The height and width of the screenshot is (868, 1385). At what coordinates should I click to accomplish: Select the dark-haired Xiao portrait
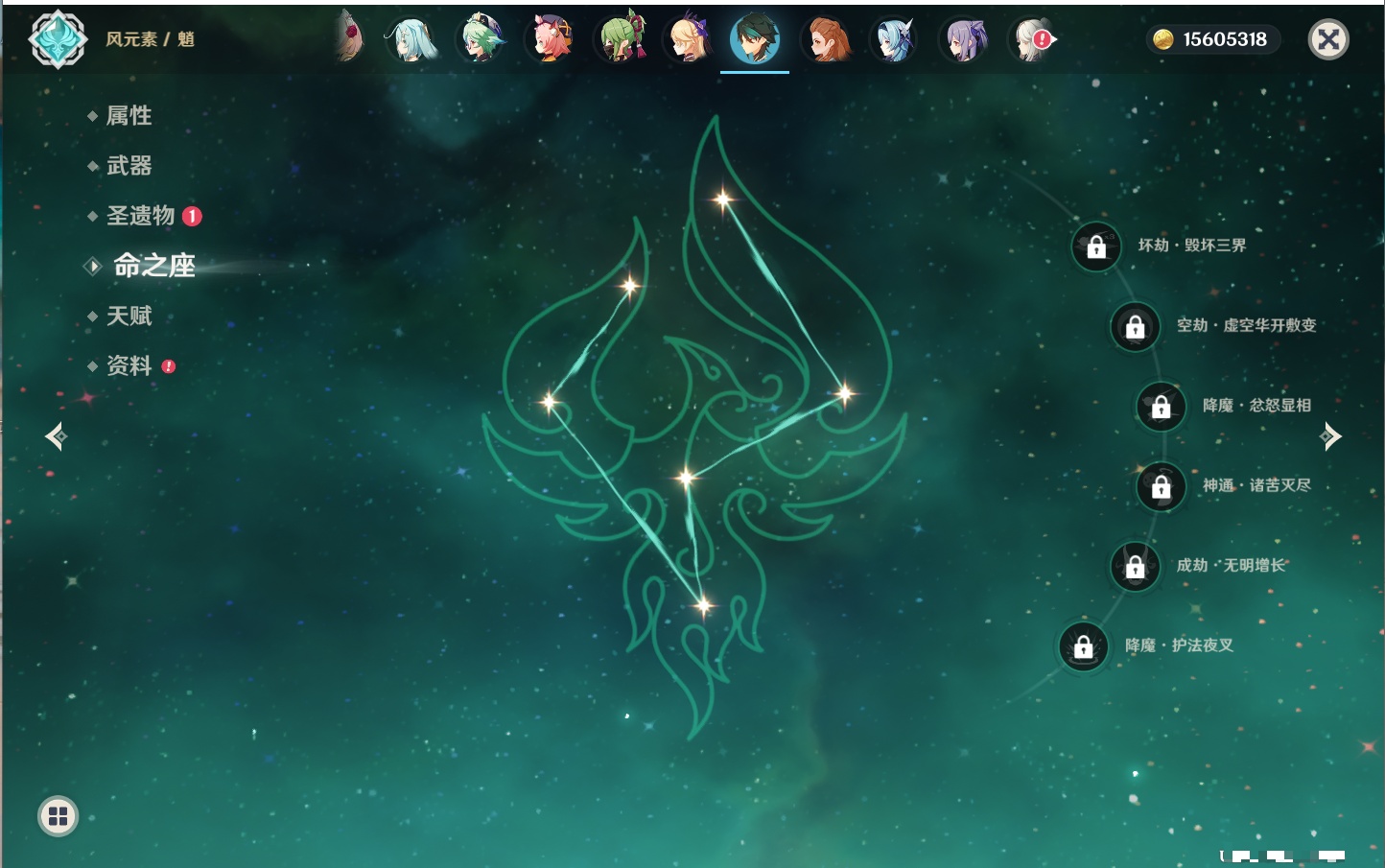point(755,39)
